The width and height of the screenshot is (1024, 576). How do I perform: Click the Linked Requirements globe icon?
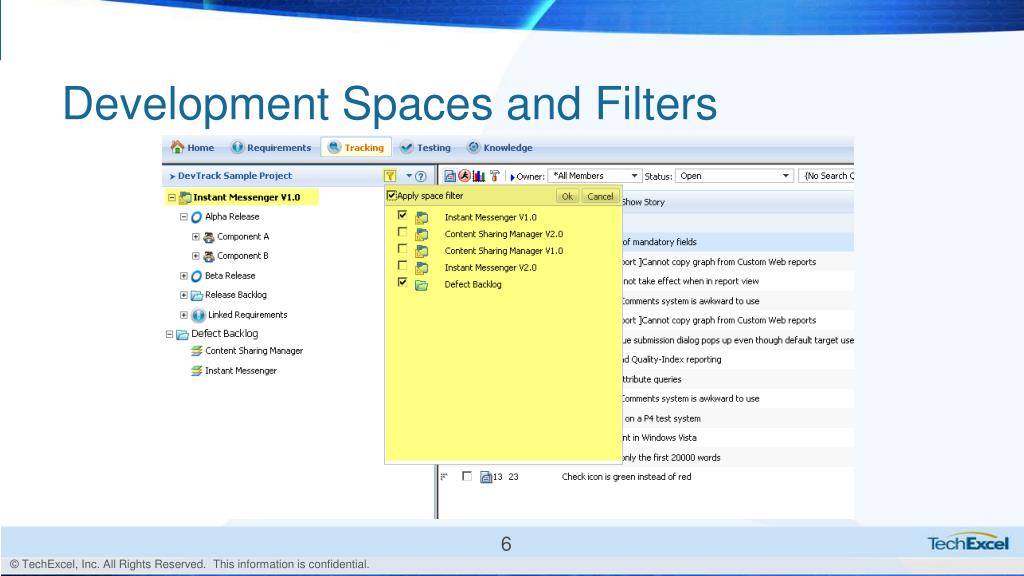click(199, 315)
